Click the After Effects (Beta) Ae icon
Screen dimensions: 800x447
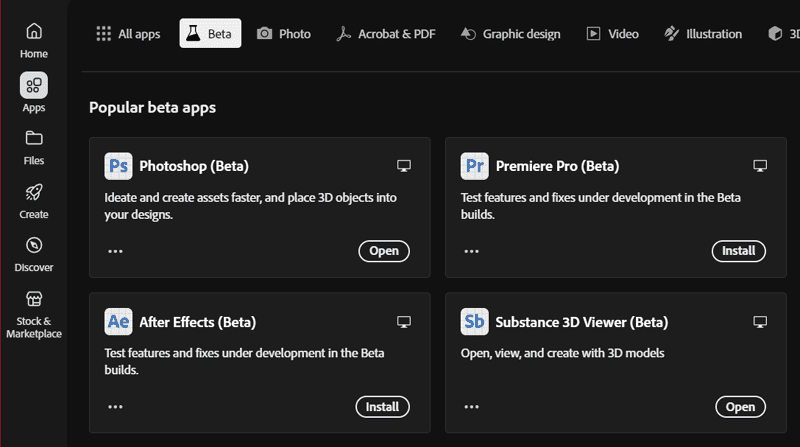pyautogui.click(x=118, y=321)
